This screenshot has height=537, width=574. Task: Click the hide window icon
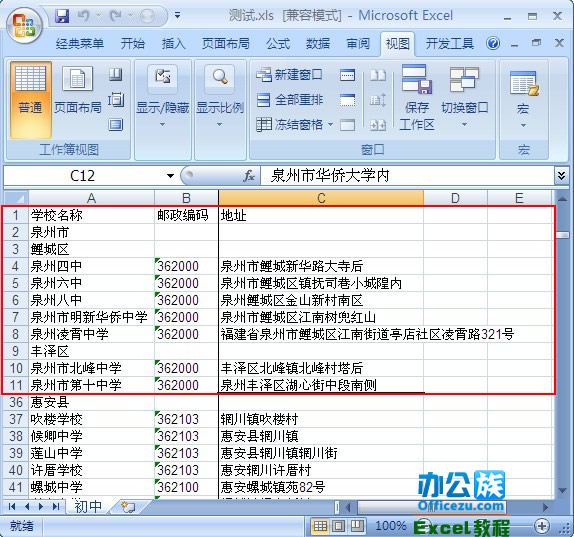coord(347,100)
